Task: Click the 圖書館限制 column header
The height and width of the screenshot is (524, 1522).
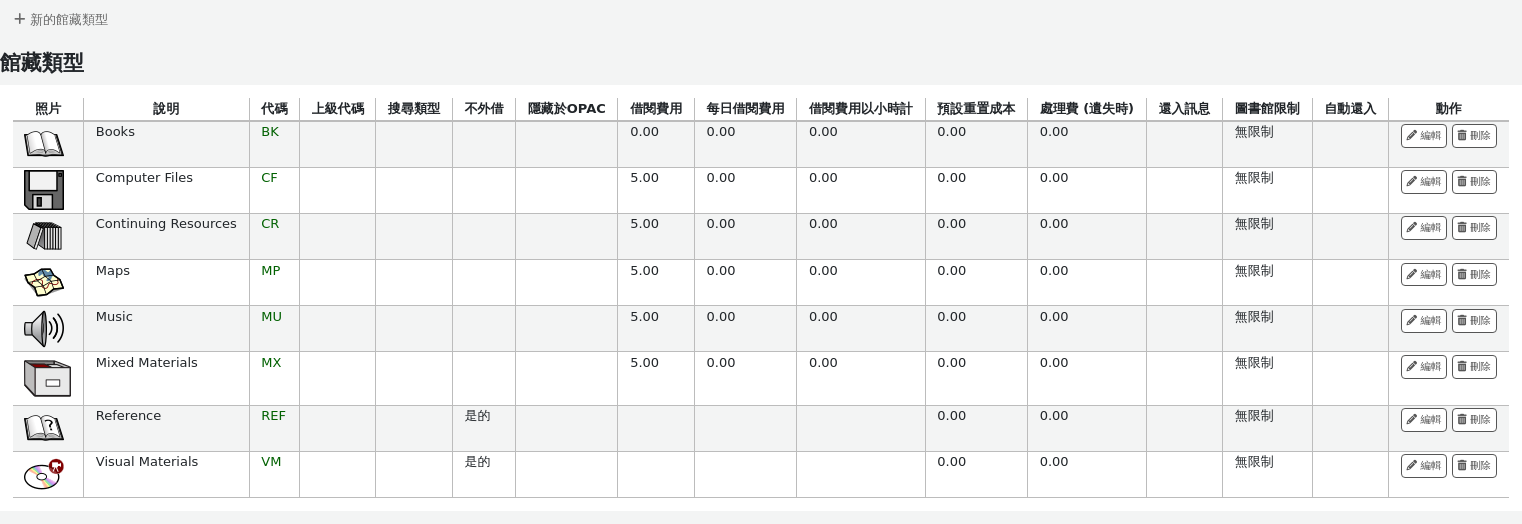Action: click(x=1267, y=109)
